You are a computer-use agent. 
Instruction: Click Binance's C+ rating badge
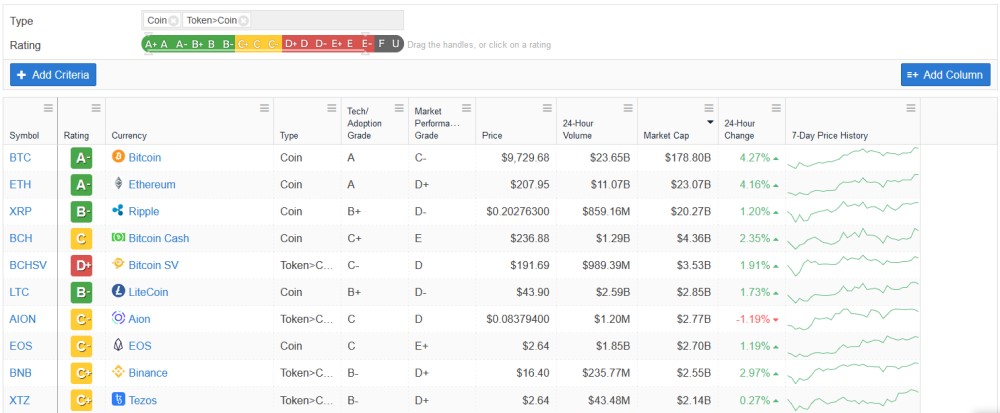(x=82, y=373)
